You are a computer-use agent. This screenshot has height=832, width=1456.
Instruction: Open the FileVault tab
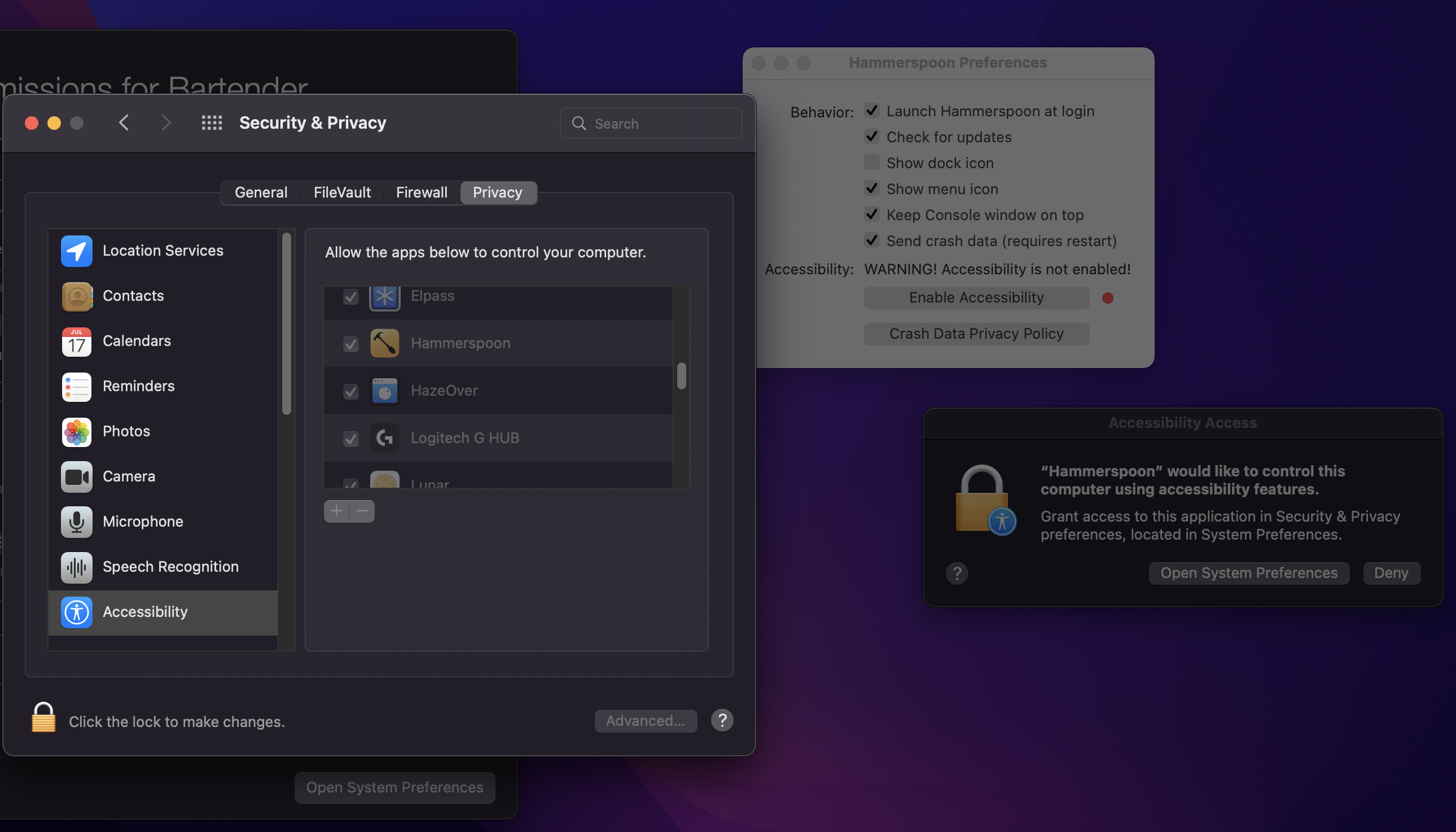click(x=341, y=192)
